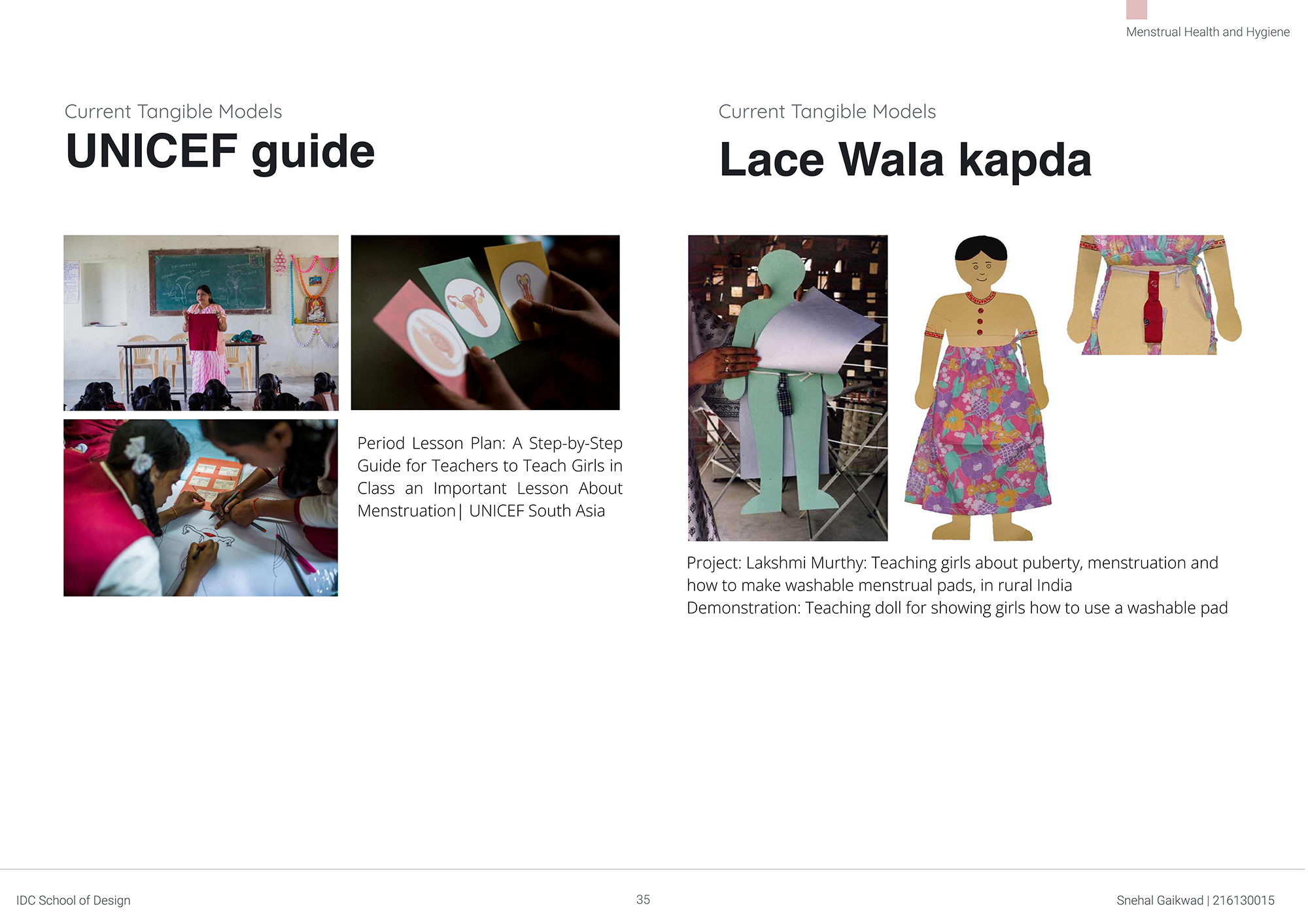Viewport: 1308px width, 924px height.
Task: Click the UNICEF South Asia source text
Action: pos(537,511)
